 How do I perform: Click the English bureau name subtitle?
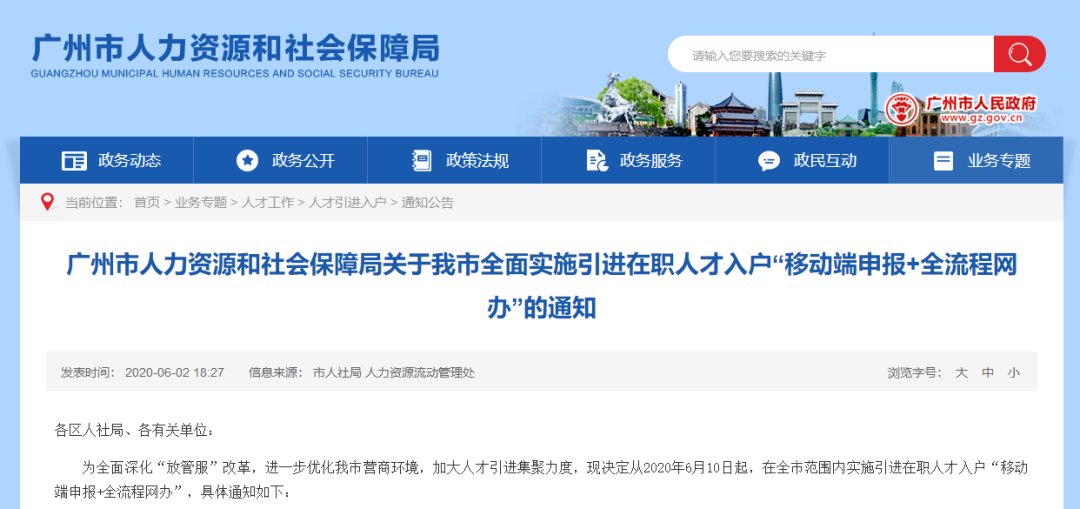point(235,73)
